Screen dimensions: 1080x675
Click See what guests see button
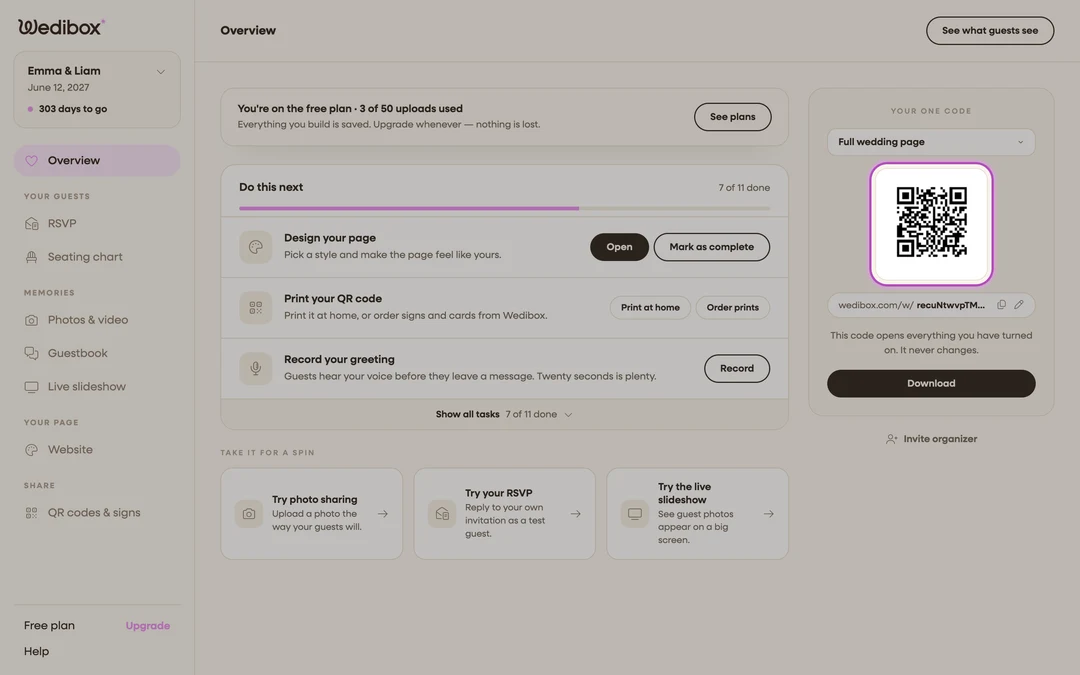pyautogui.click(x=990, y=31)
